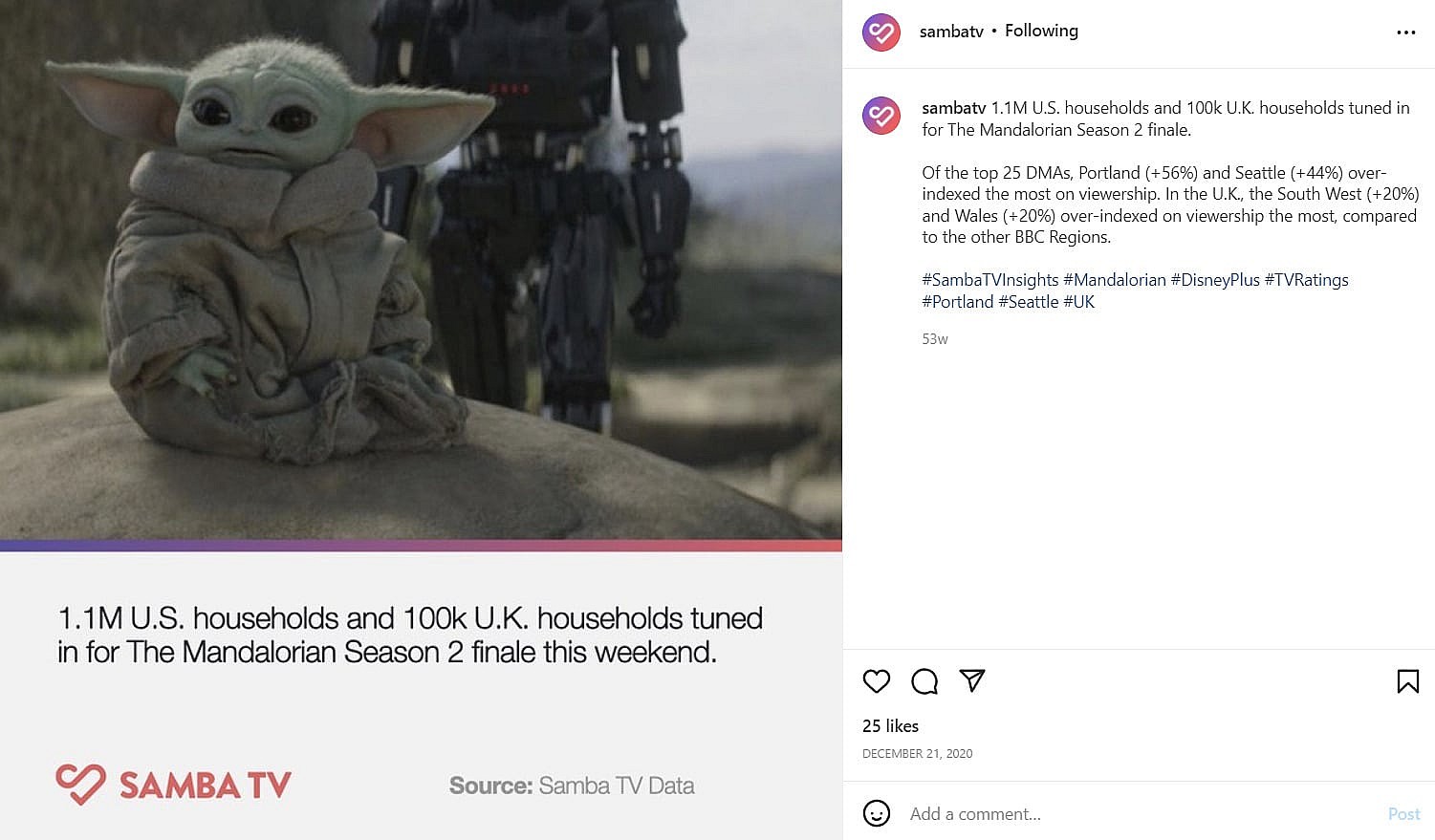The height and width of the screenshot is (840, 1435).
Task: Open the #Mandalorian hashtag
Action: pos(1115,280)
